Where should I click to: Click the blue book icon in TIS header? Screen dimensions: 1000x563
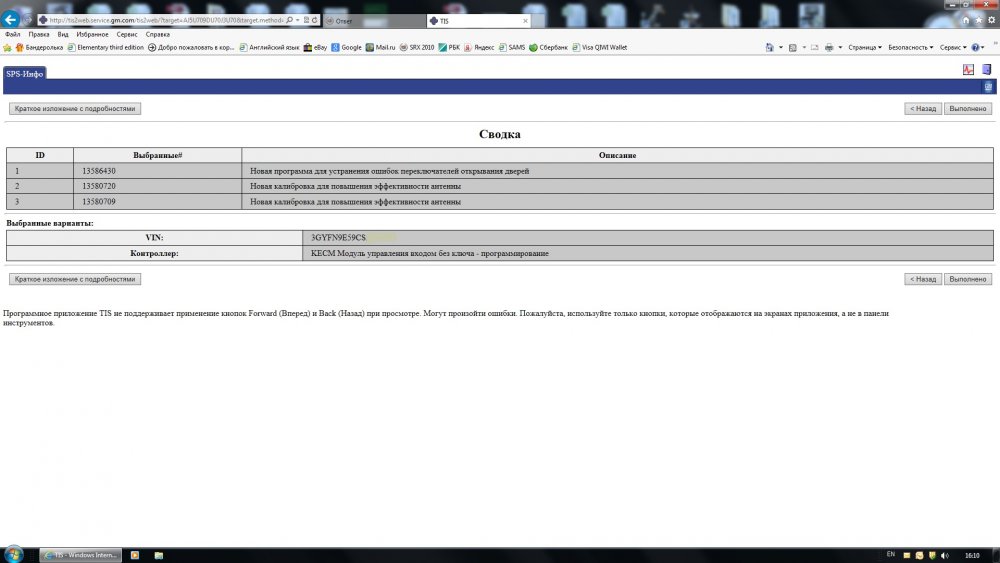coord(986,70)
